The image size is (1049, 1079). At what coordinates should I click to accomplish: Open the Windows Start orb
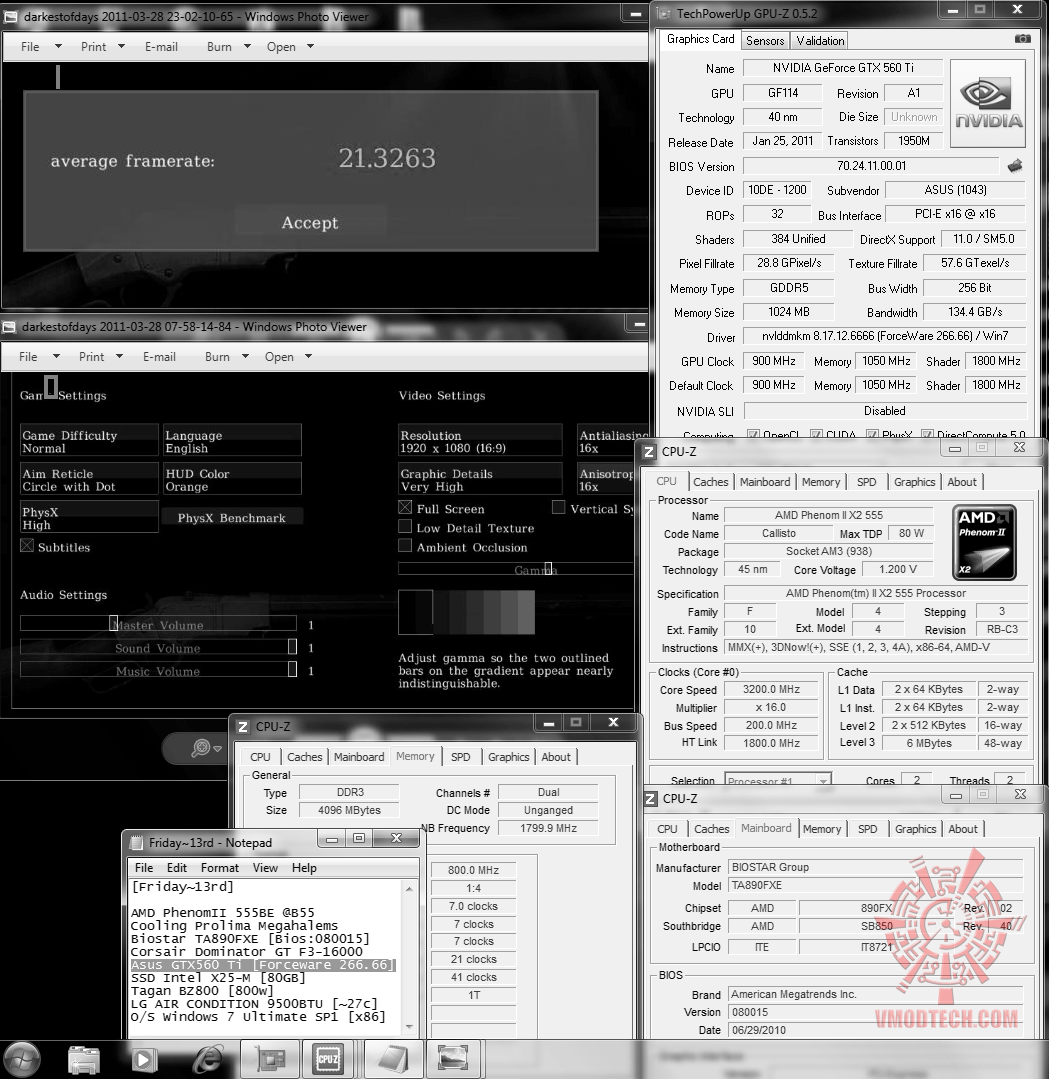(21, 1060)
